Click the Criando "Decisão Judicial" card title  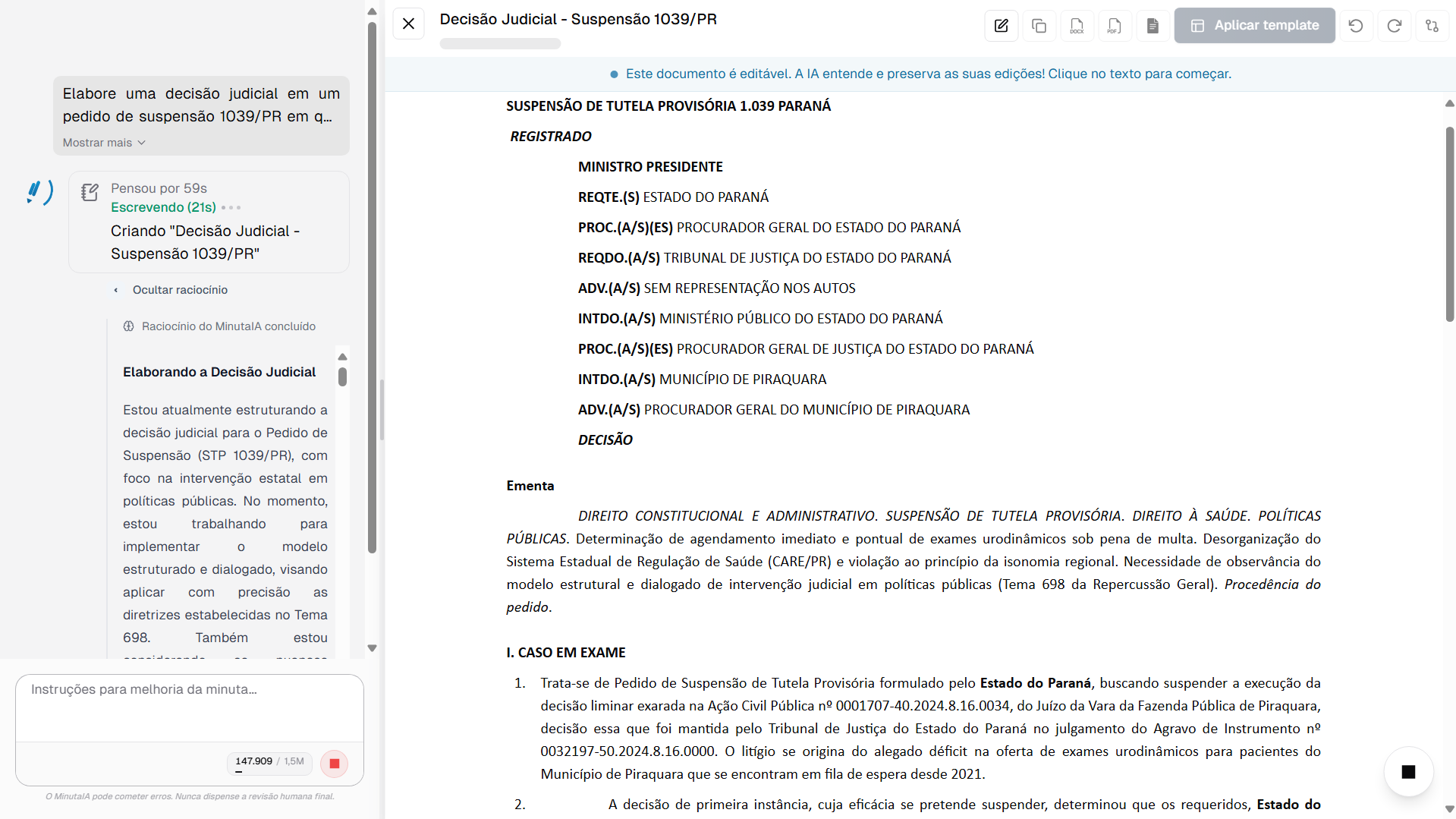205,242
